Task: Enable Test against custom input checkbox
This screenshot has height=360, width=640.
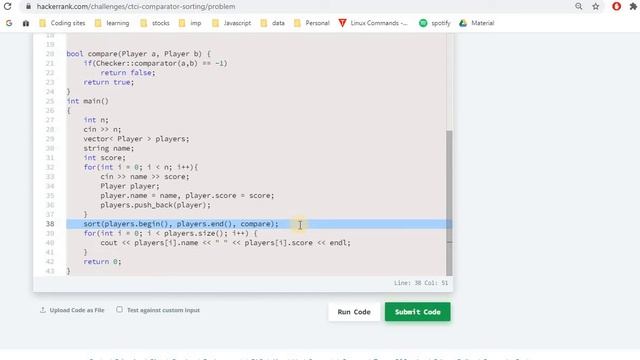Action: point(119,309)
